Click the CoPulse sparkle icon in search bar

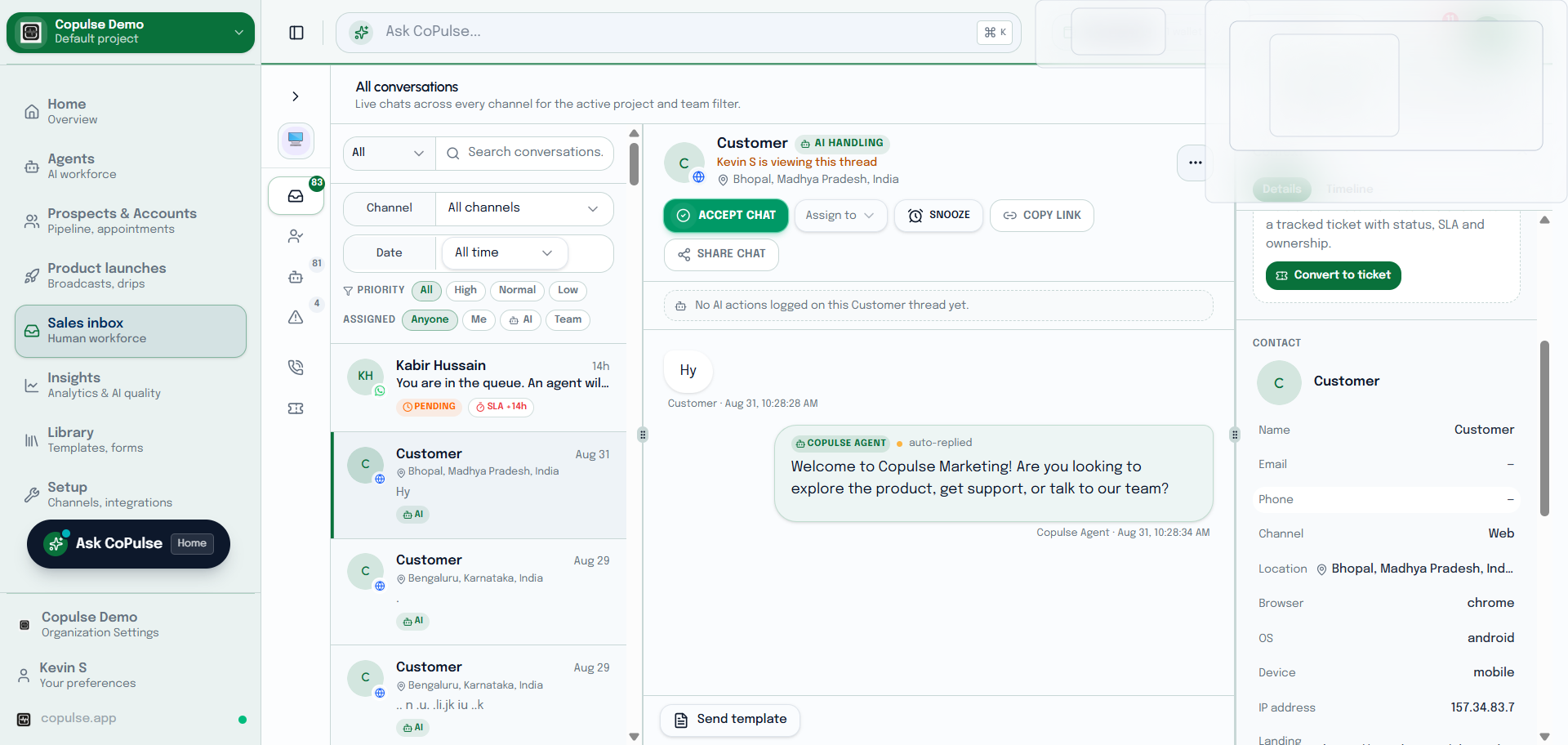(361, 32)
